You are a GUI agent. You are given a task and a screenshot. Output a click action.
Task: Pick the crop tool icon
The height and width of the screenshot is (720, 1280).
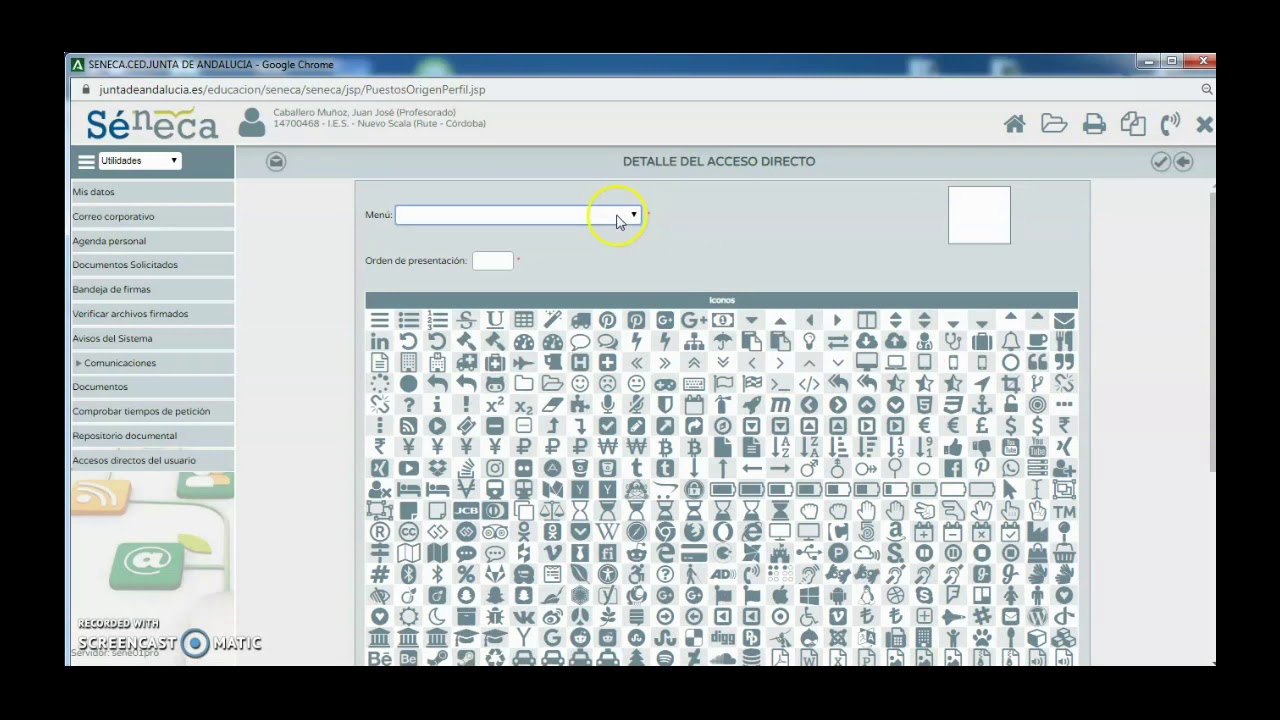pyautogui.click(x=1010, y=384)
